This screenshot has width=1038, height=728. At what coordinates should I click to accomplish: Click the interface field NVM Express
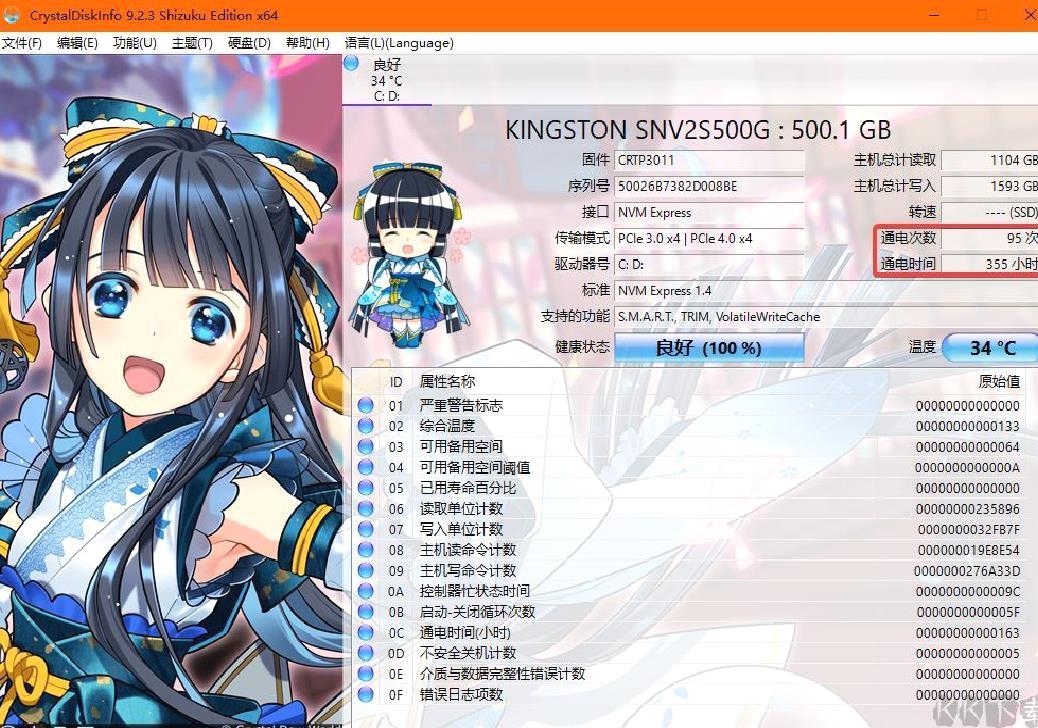coord(709,212)
